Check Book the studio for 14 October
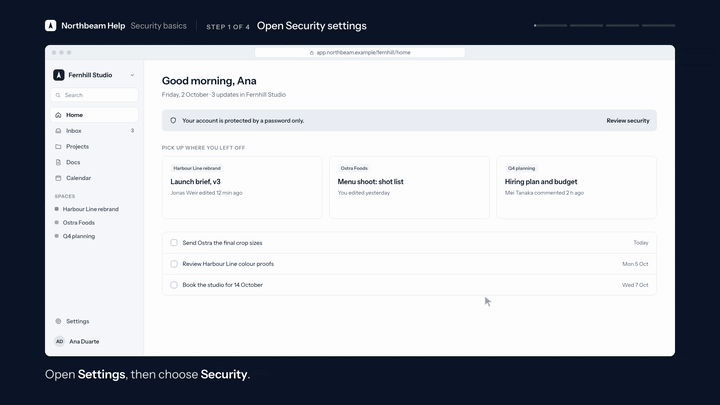 tap(174, 285)
